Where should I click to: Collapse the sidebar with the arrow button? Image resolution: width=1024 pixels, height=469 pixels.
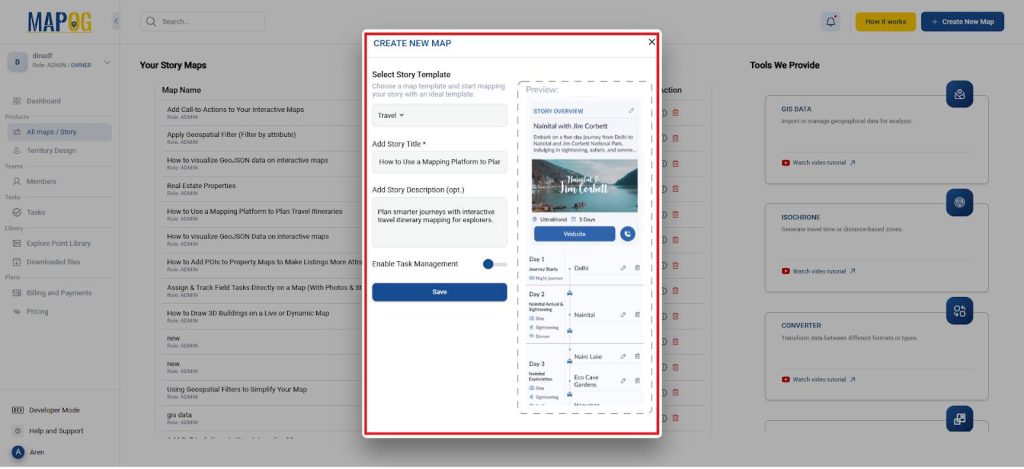coord(116,22)
